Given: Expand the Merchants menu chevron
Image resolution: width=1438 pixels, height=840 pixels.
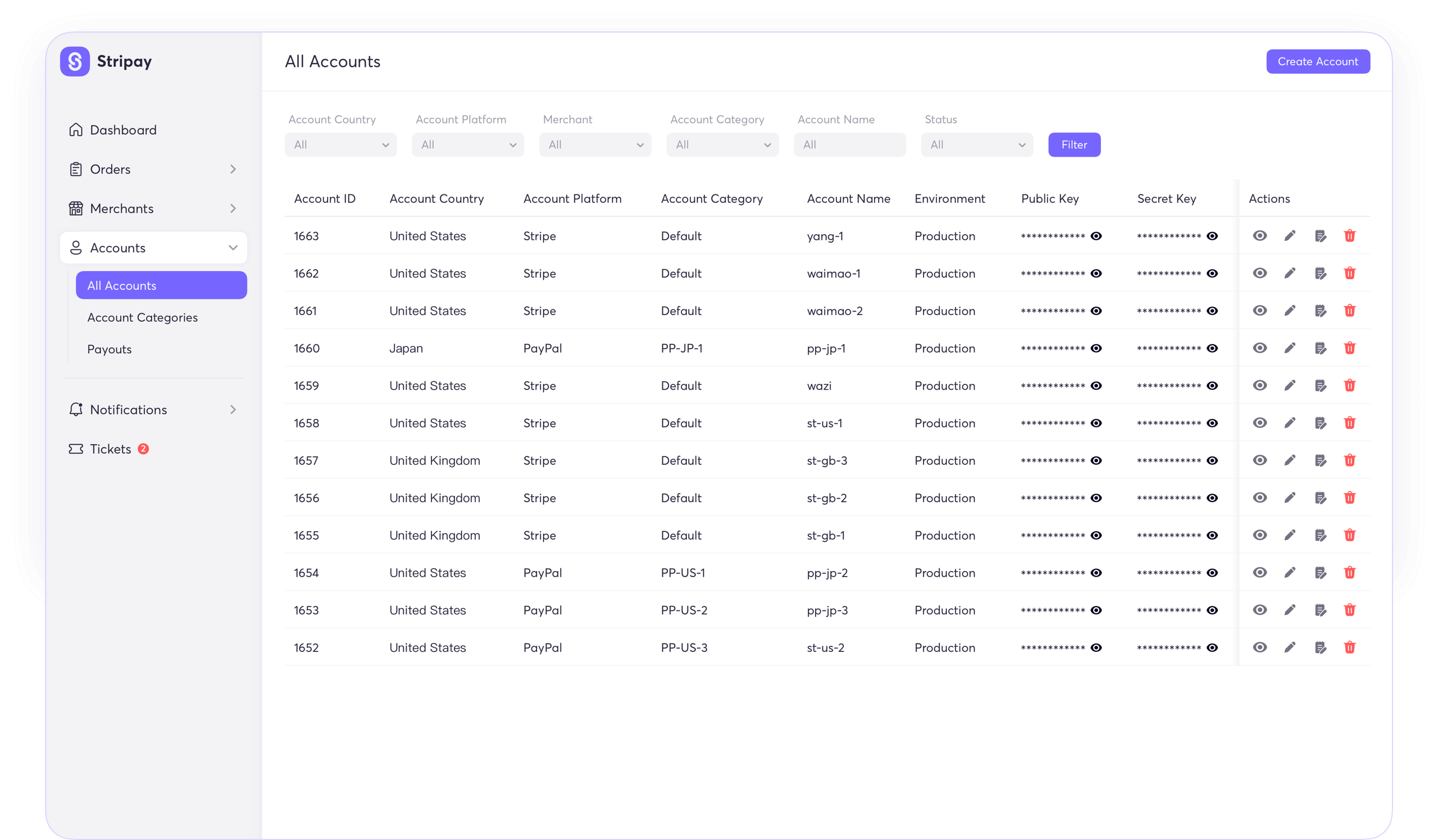Looking at the screenshot, I should click(233, 209).
